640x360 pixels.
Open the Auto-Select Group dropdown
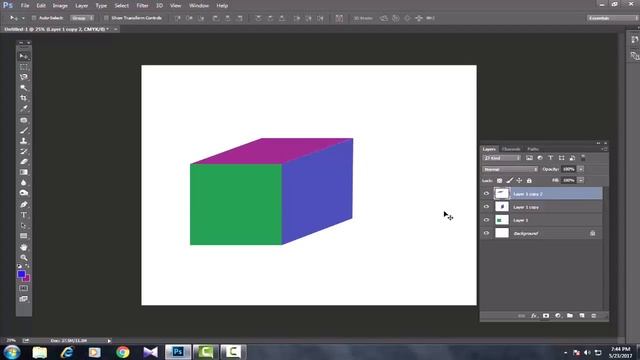click(x=82, y=18)
